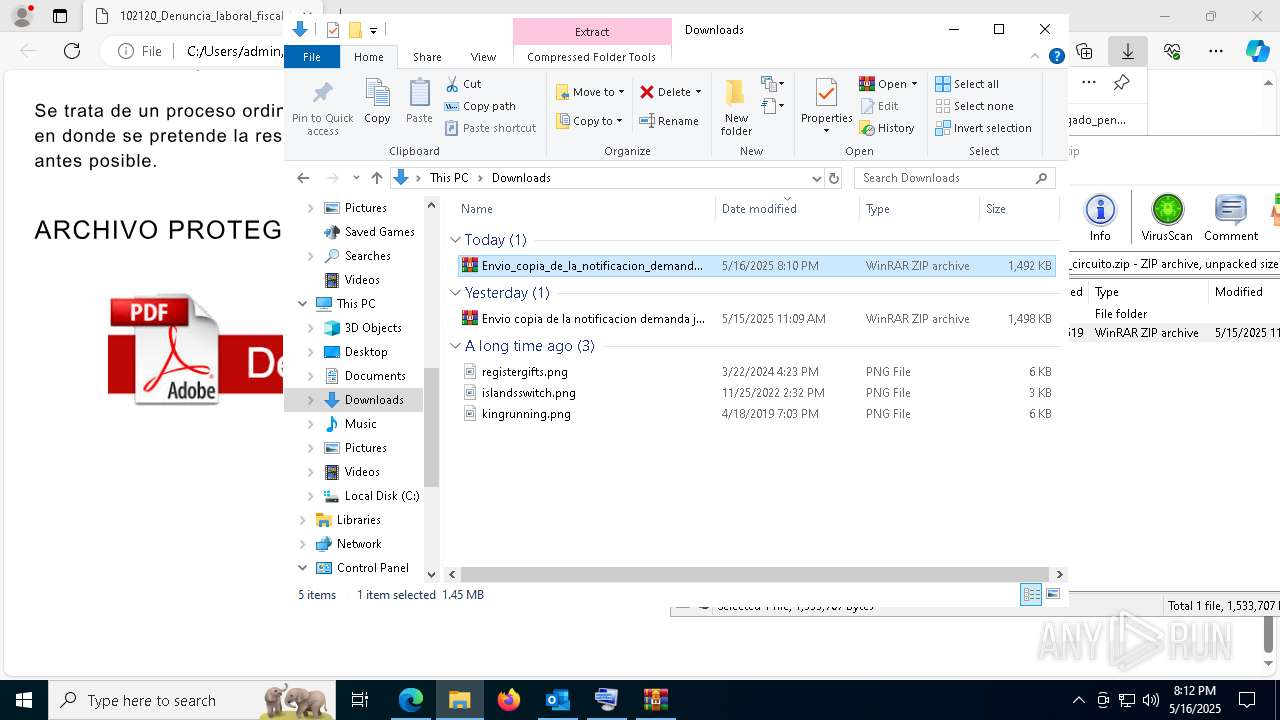1280x720 pixels.
Task: Open the Properties dropdown arrow
Action: point(826,131)
